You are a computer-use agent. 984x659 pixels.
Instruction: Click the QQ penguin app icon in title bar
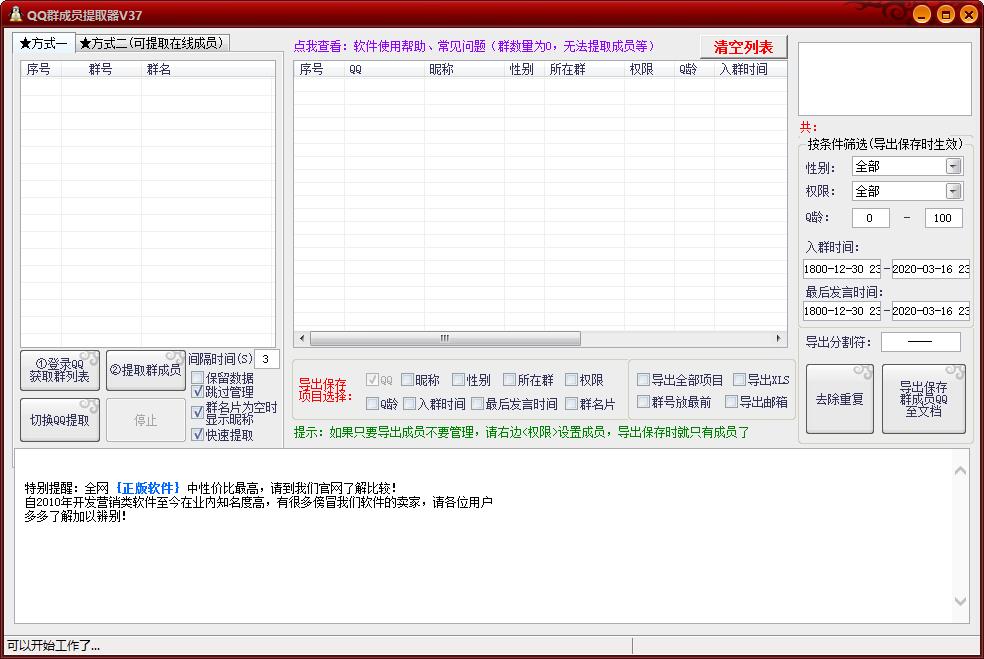[15, 14]
